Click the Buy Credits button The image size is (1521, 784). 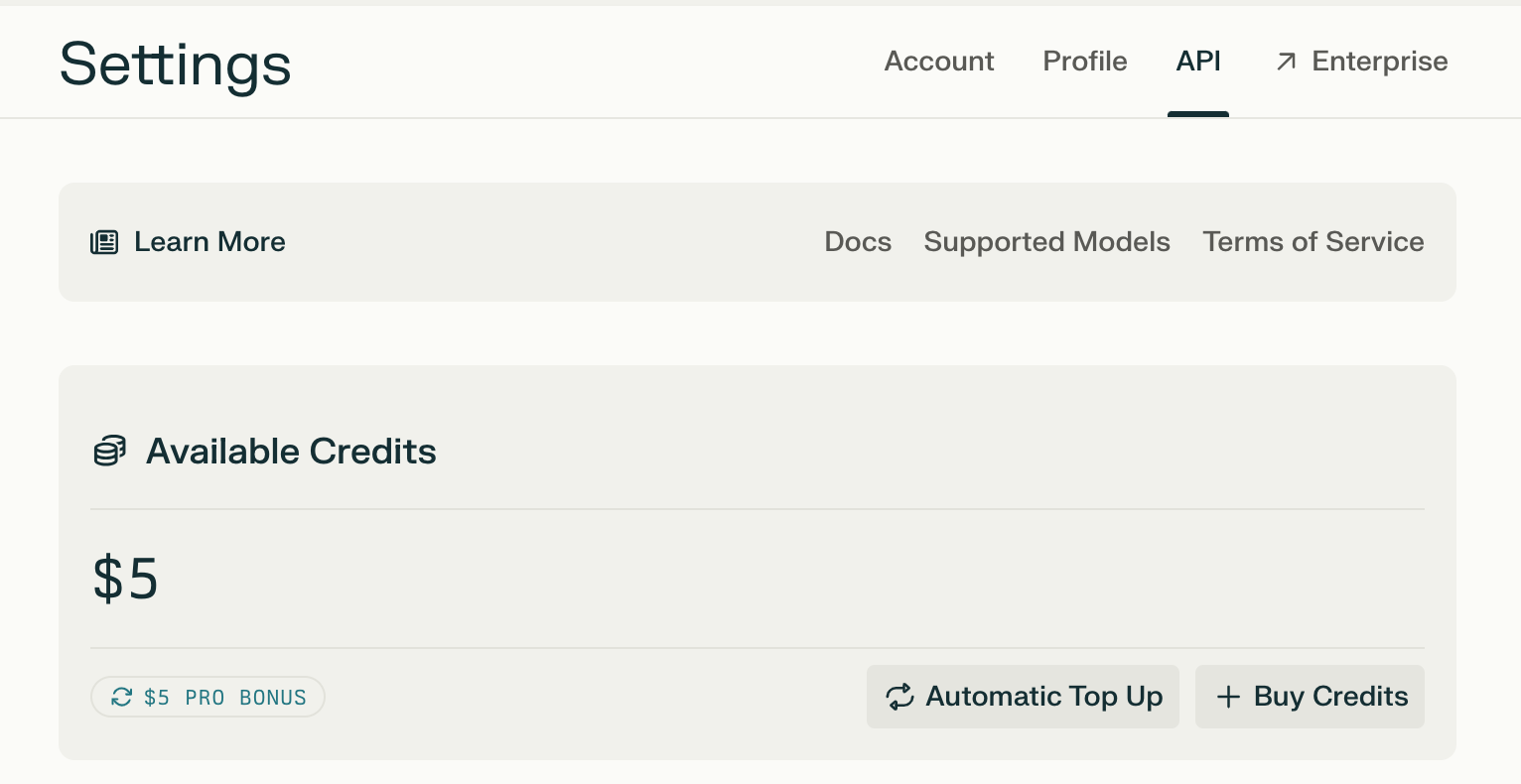1310,697
